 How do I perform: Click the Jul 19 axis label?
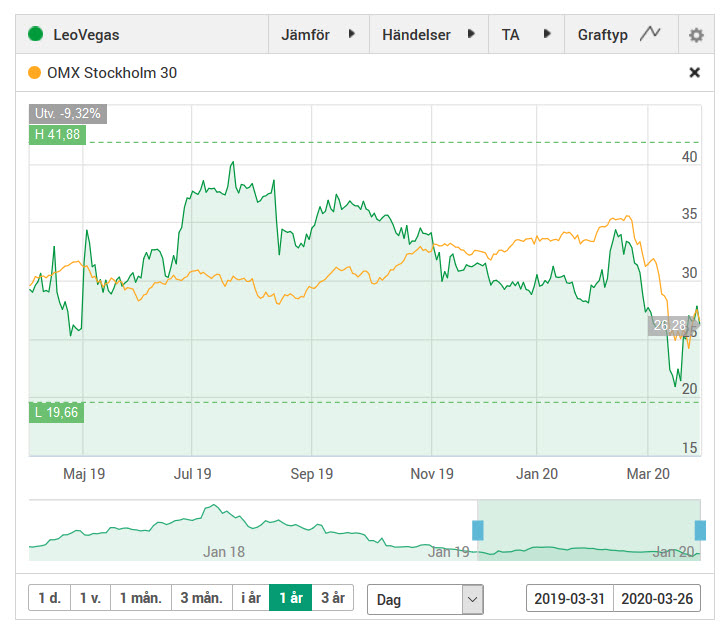pyautogui.click(x=192, y=474)
